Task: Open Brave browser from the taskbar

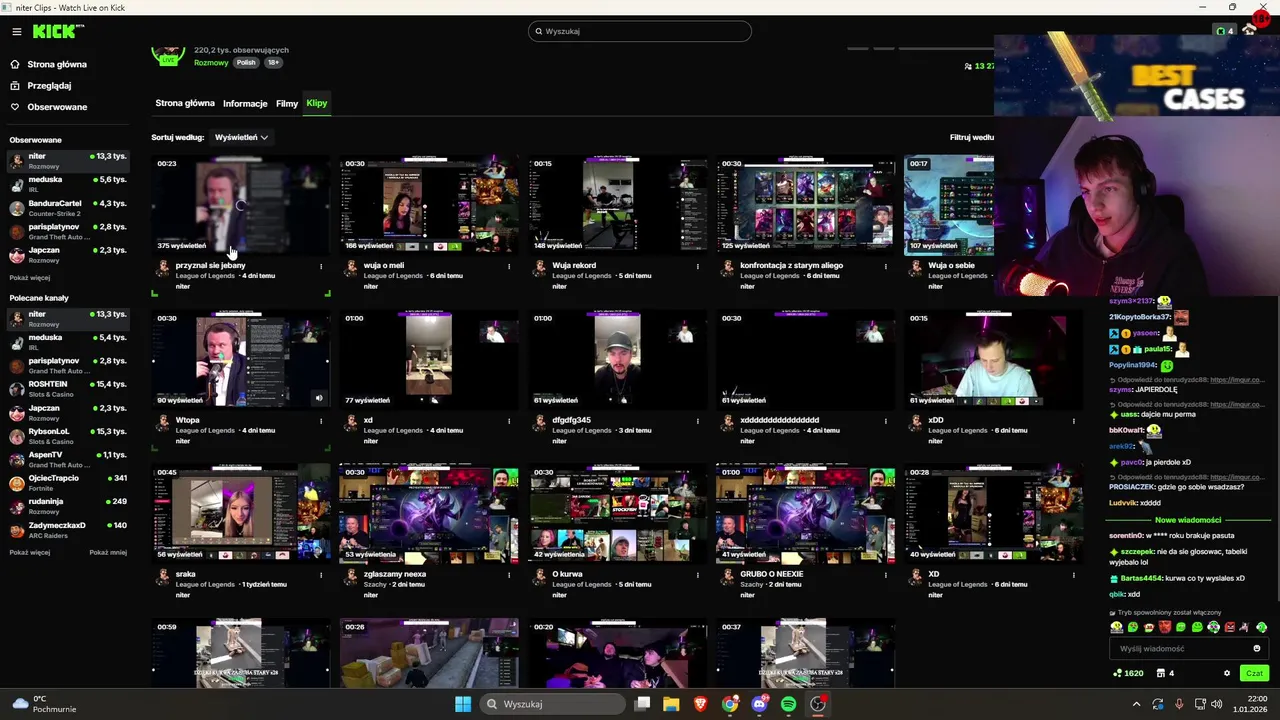Action: coord(701,704)
